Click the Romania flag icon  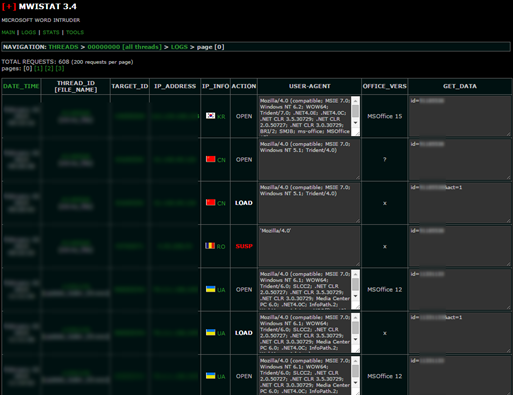pyautogui.click(x=210, y=246)
